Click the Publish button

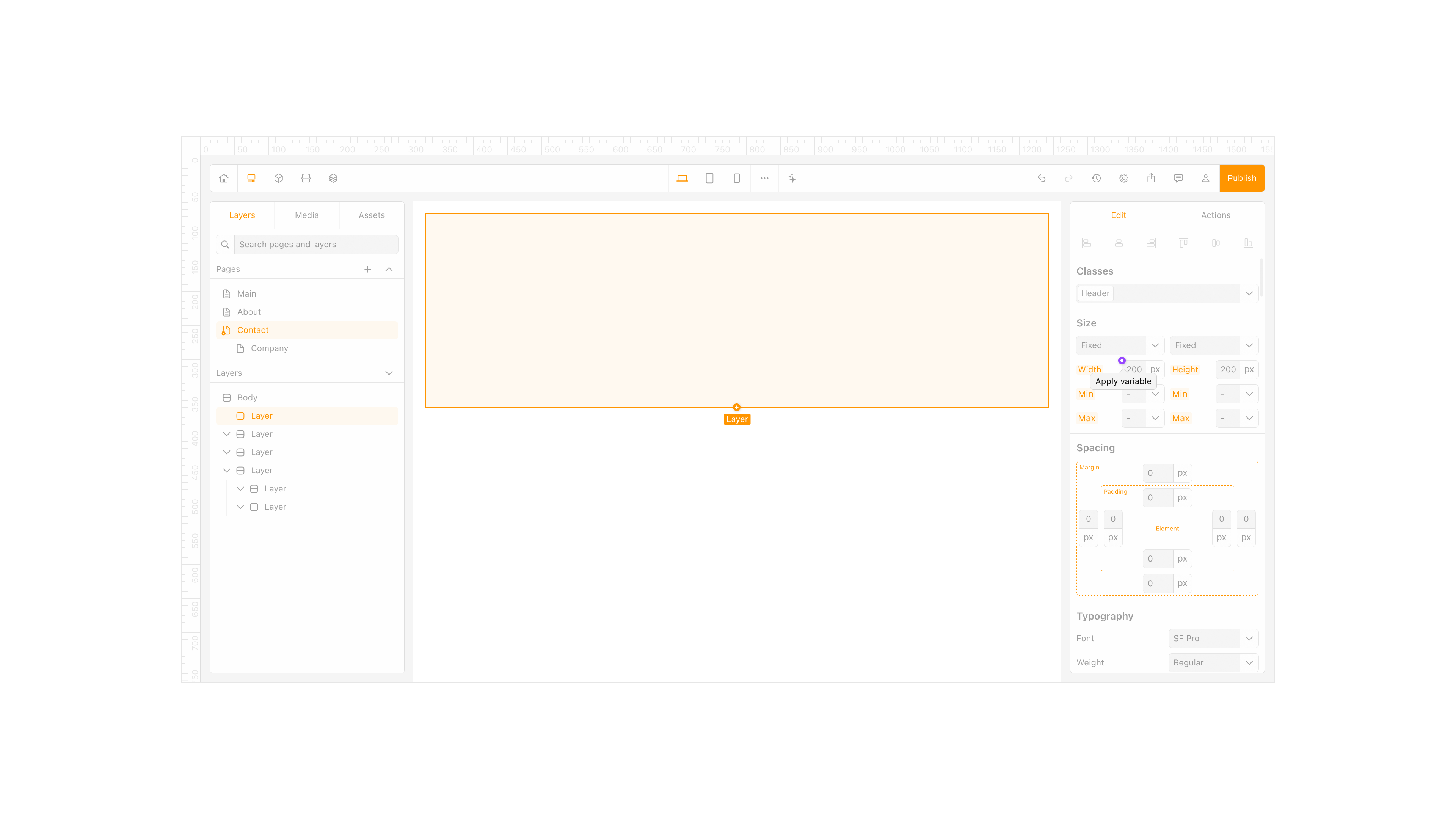(x=1241, y=178)
